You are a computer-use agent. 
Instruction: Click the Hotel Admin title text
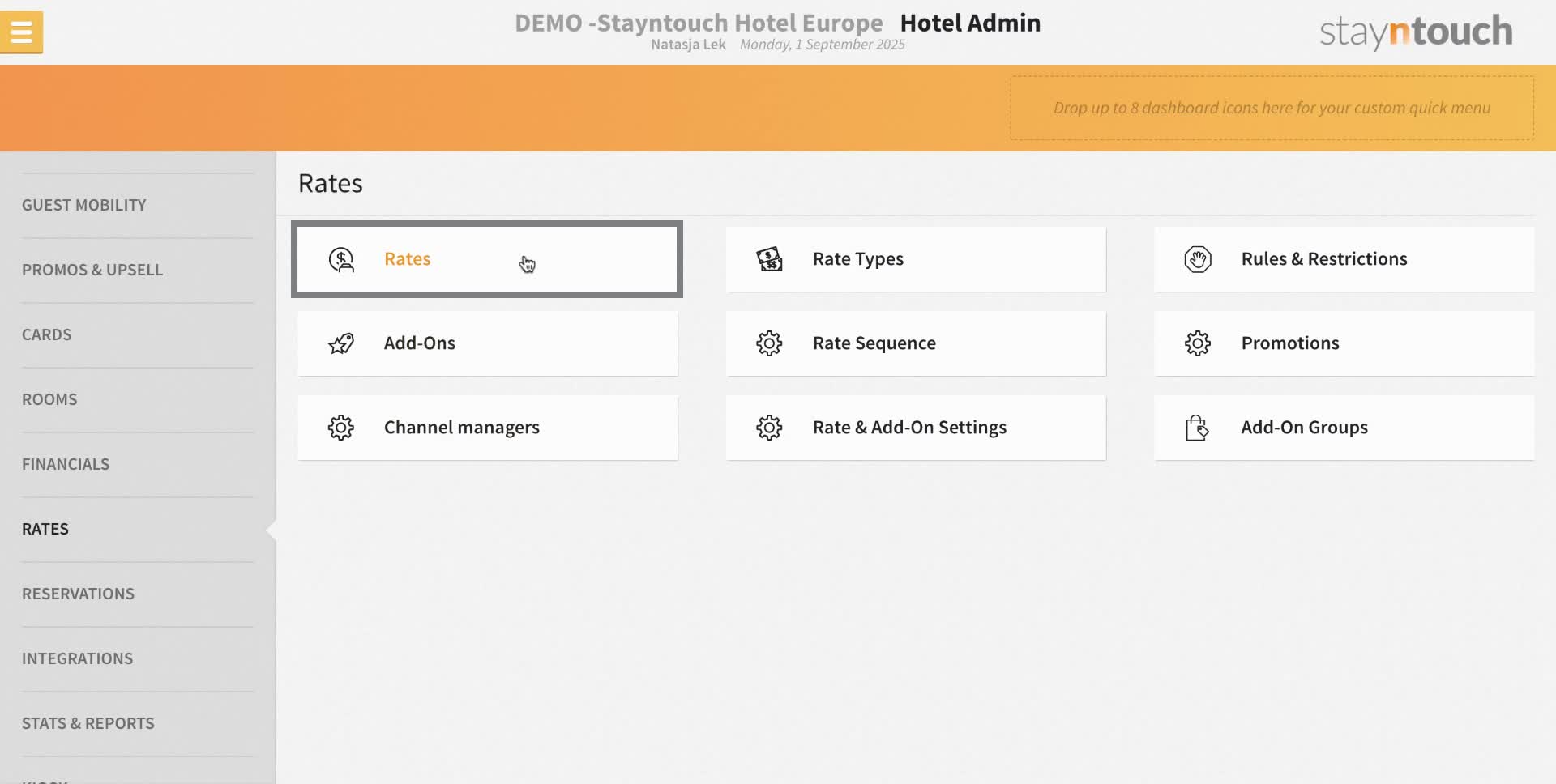pos(970,23)
